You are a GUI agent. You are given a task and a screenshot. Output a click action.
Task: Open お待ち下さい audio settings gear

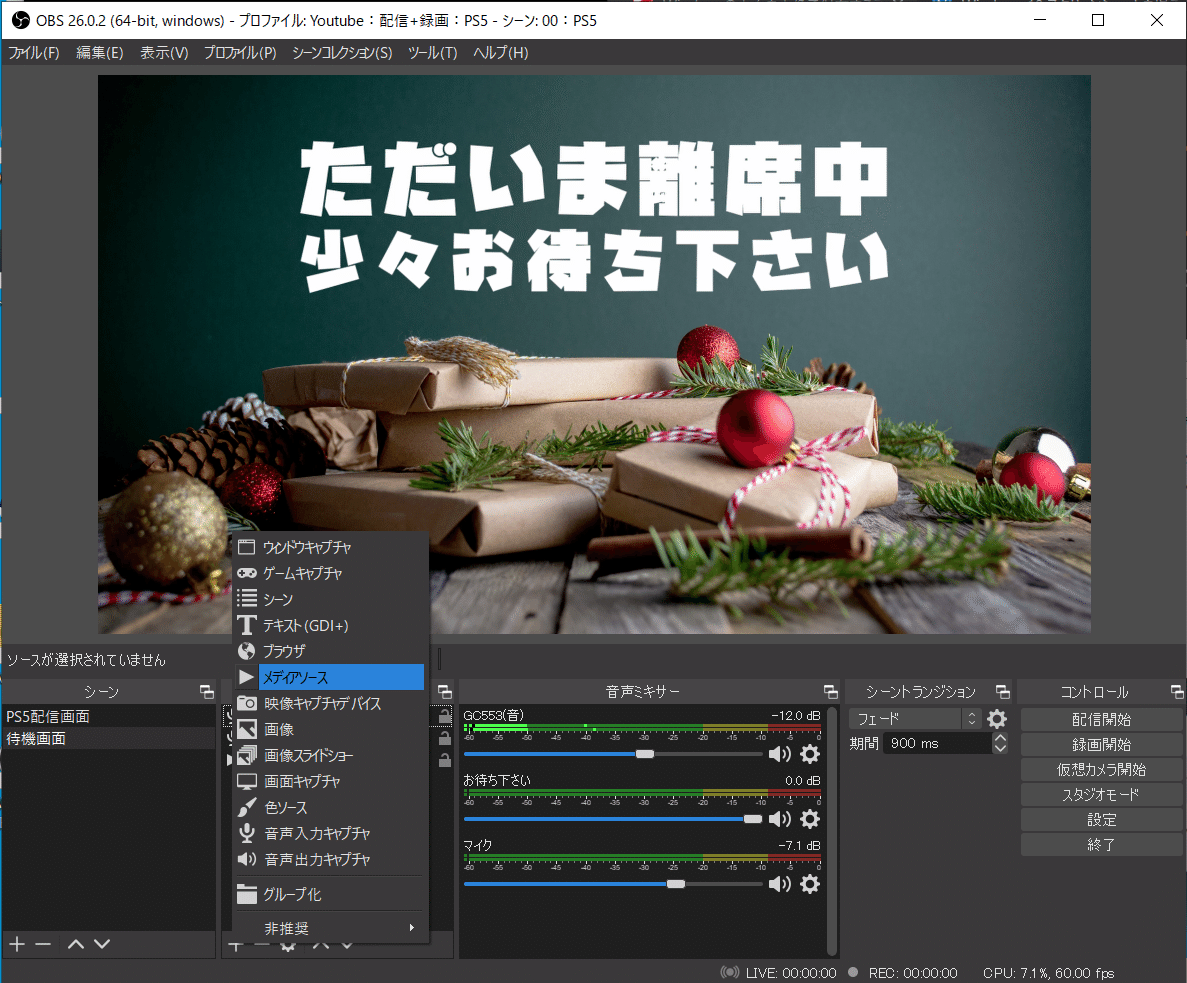coord(810,819)
